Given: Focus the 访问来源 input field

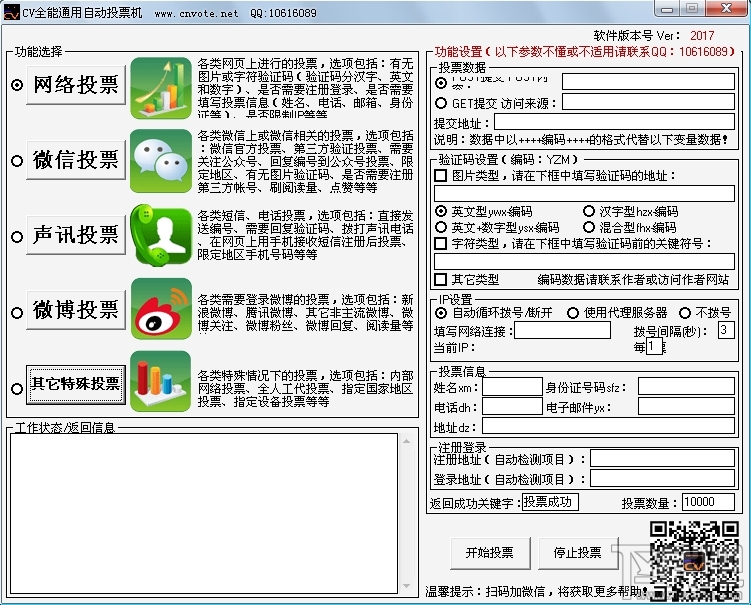Looking at the screenshot, I should pyautogui.click(x=649, y=102).
